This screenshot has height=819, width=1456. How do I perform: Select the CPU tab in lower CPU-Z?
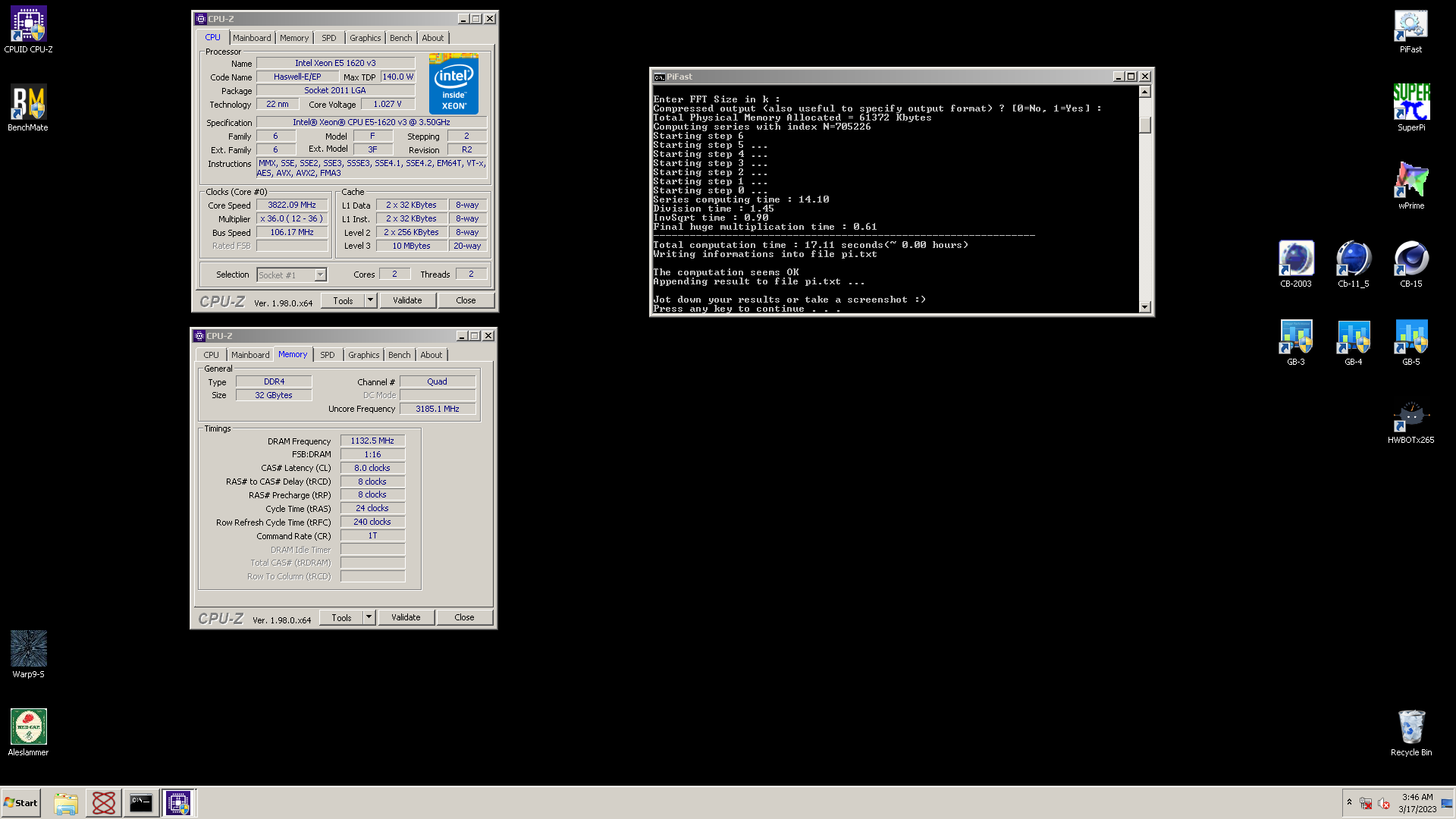tap(211, 355)
